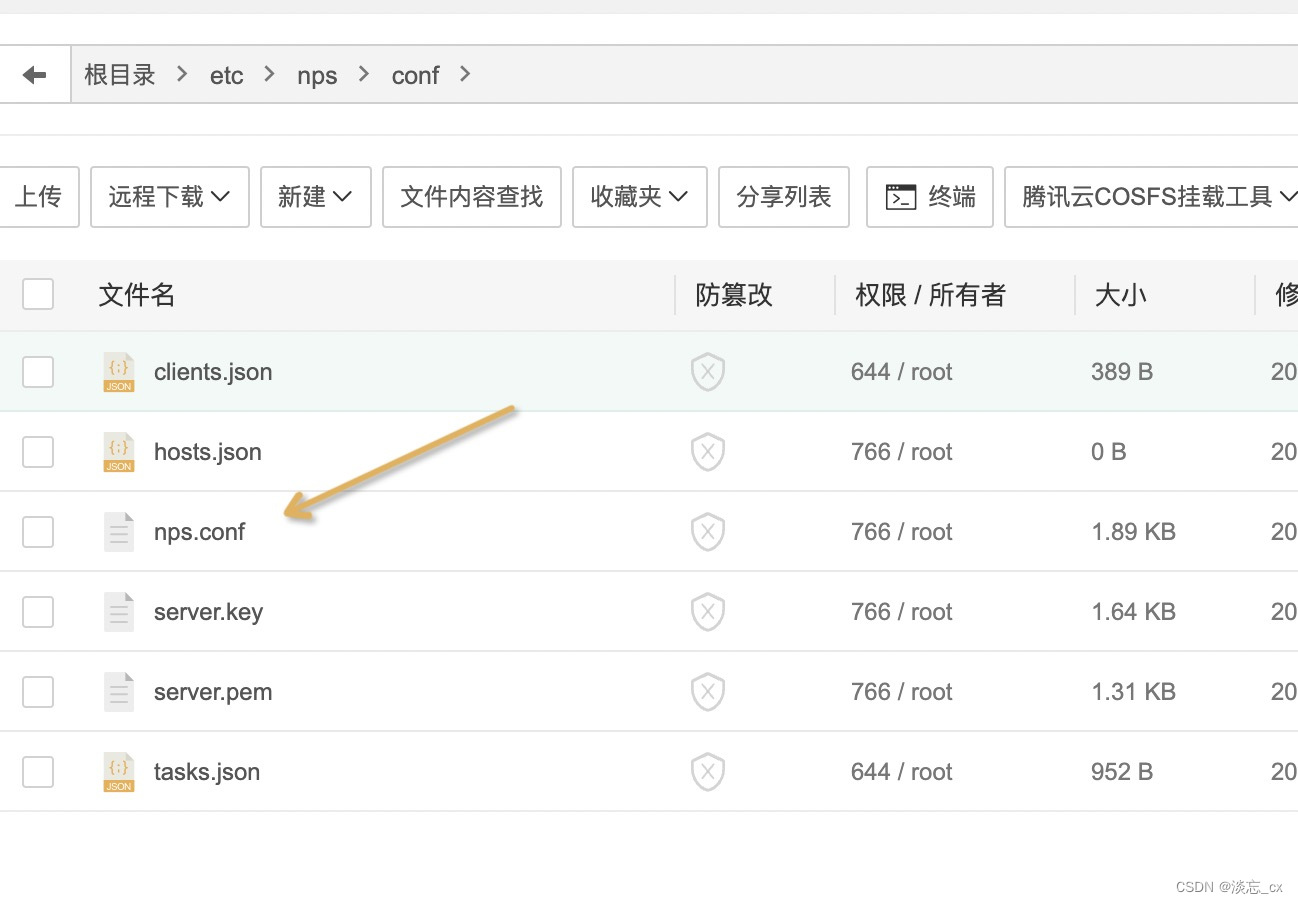Click the nps.conf document icon
This screenshot has height=904, width=1298.
[x=119, y=532]
